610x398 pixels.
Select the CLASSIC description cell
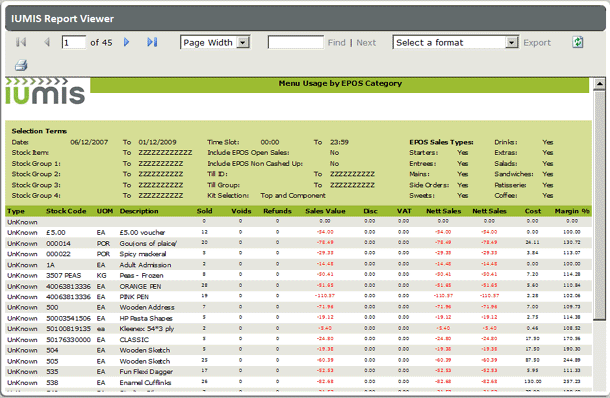134,340
